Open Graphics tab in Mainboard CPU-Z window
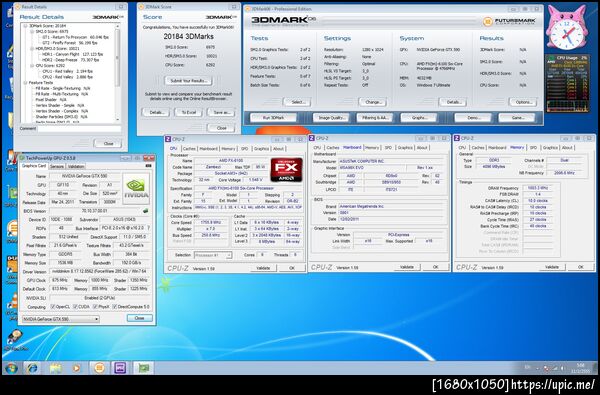Viewport: 600px width, 395px height. tap(405, 147)
